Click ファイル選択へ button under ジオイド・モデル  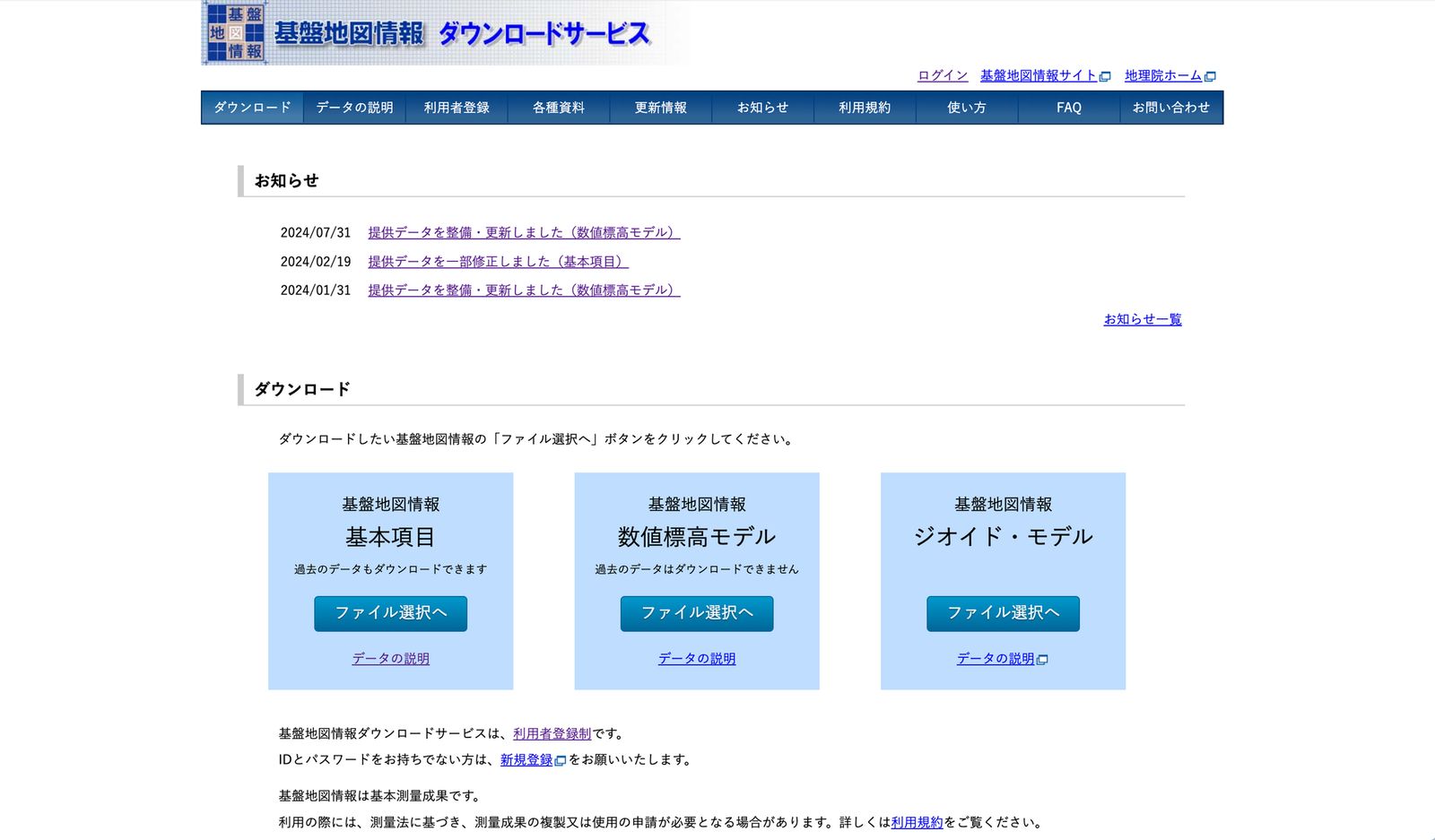coord(1003,613)
